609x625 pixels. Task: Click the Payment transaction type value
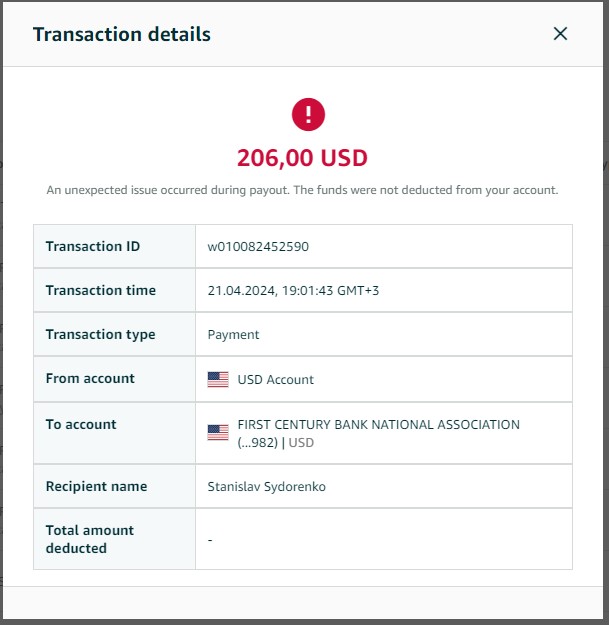click(234, 335)
